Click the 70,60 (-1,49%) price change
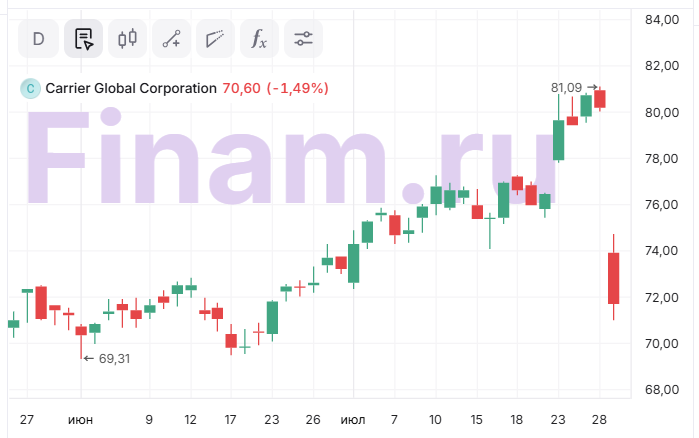The height and width of the screenshot is (438, 699). pos(275,88)
